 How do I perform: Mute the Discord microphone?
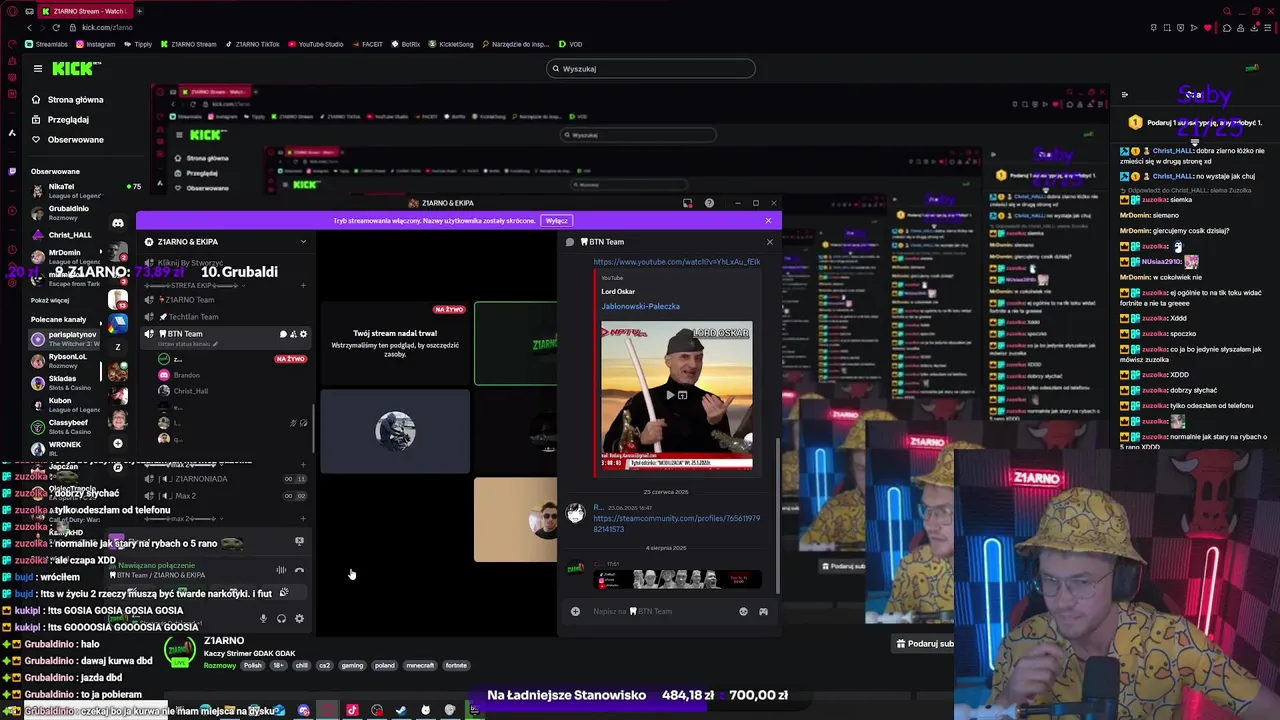(264, 619)
